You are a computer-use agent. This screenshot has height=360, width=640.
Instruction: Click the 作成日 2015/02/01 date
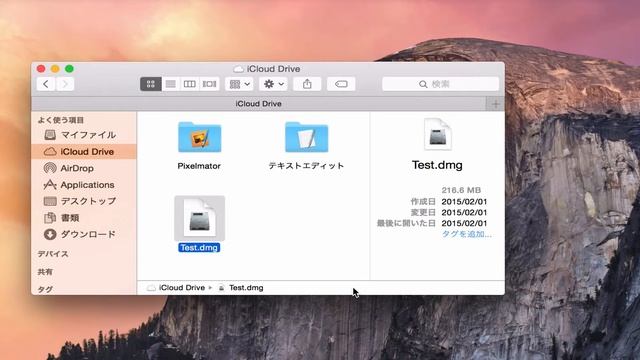click(464, 202)
